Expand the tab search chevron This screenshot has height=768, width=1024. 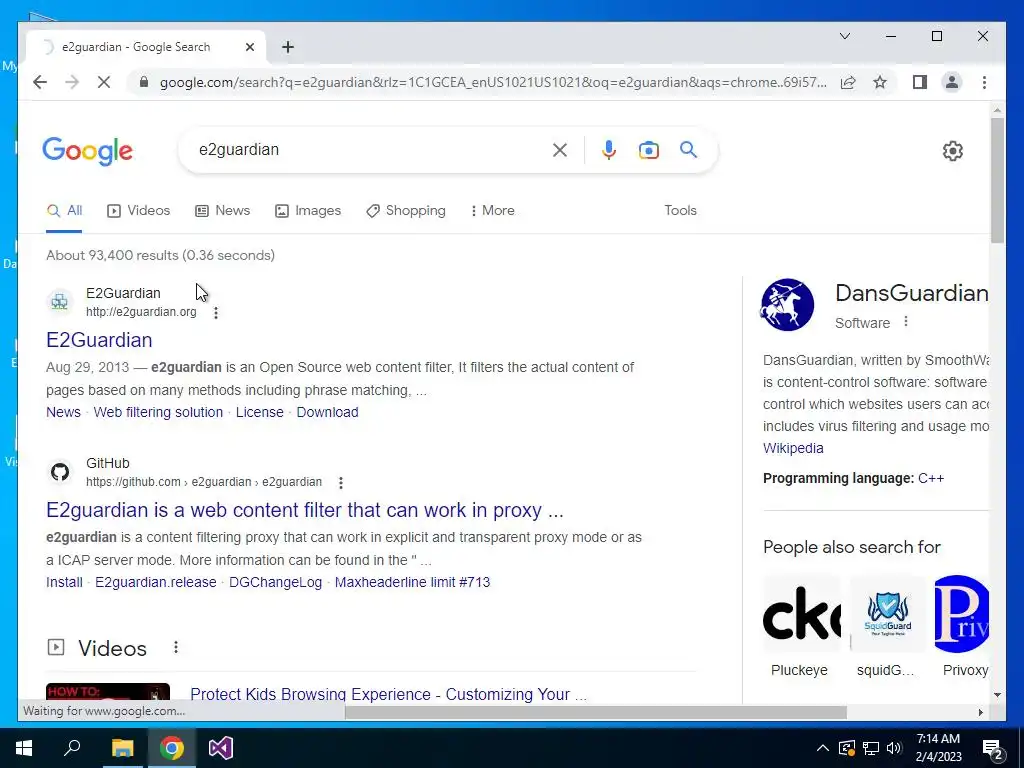[x=844, y=36]
